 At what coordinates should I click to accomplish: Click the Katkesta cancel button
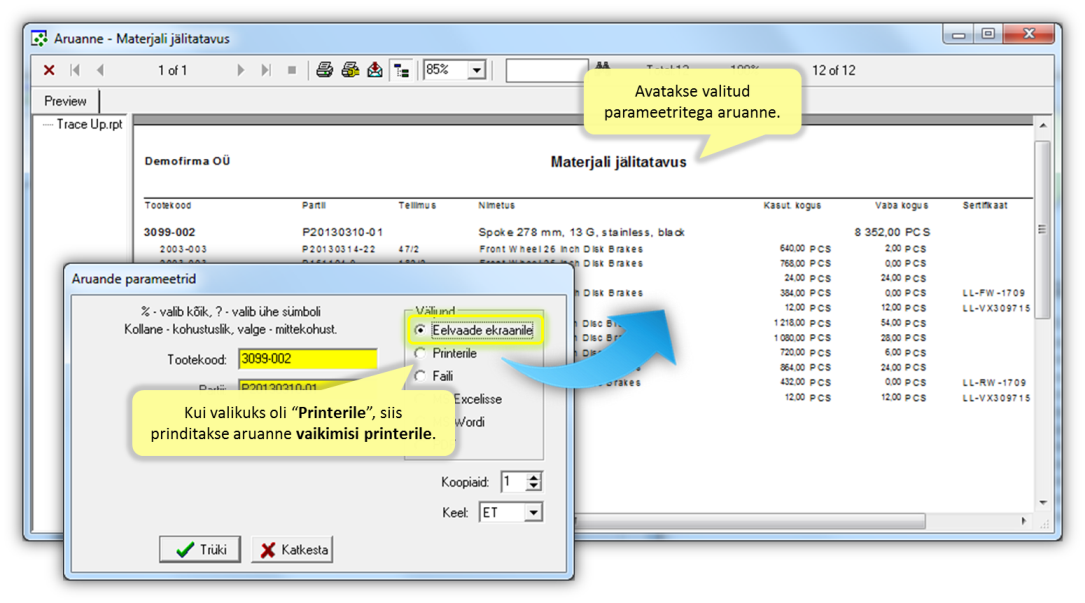tap(292, 549)
